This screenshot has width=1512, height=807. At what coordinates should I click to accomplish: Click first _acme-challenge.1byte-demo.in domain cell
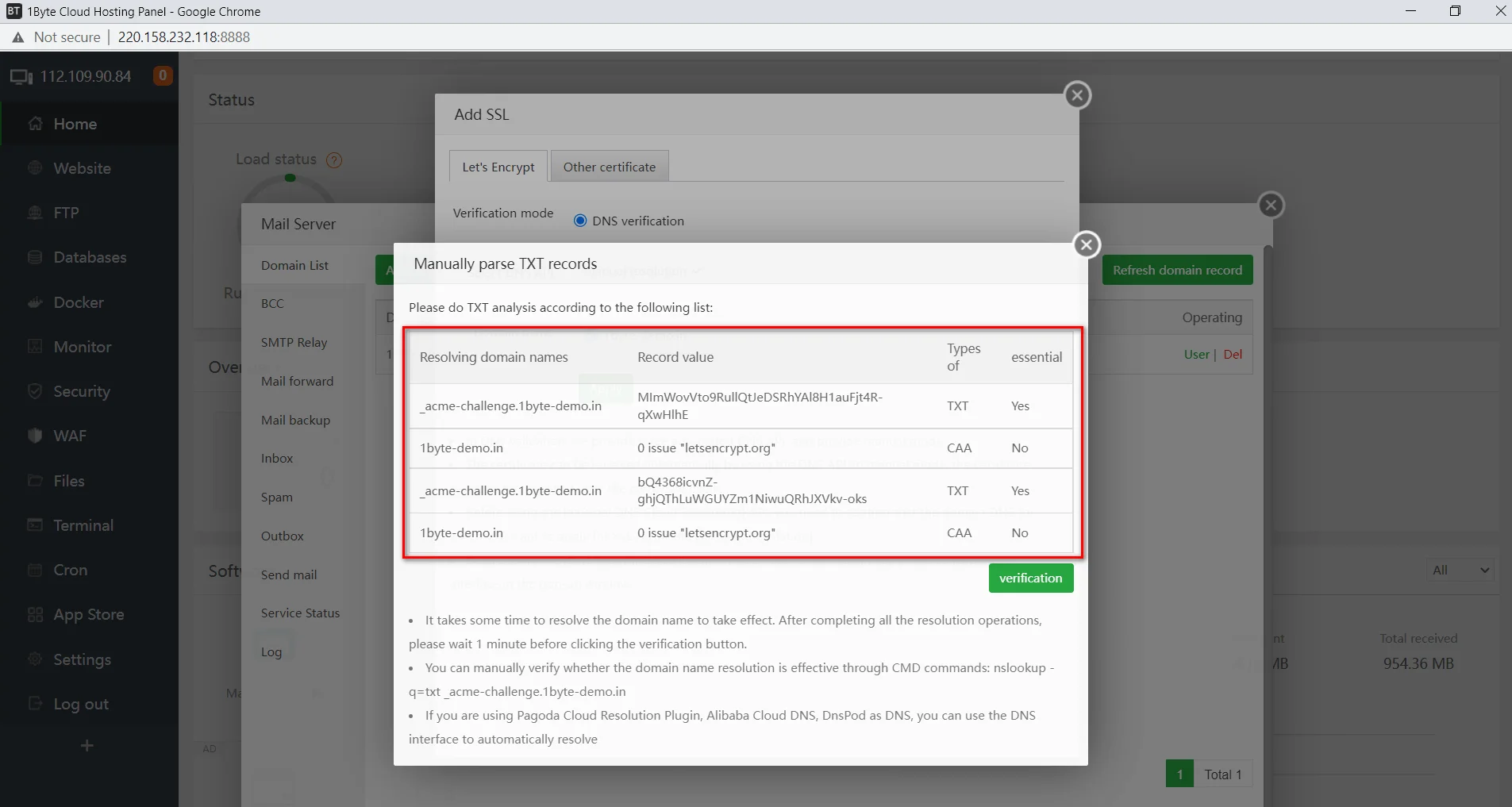(510, 405)
